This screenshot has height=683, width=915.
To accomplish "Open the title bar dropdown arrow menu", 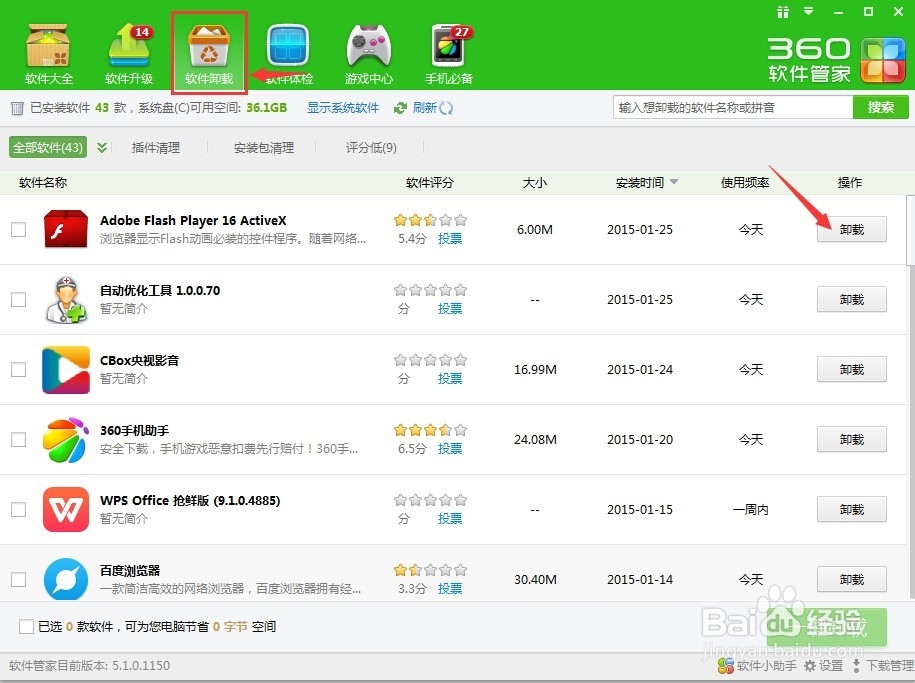I will coord(808,12).
